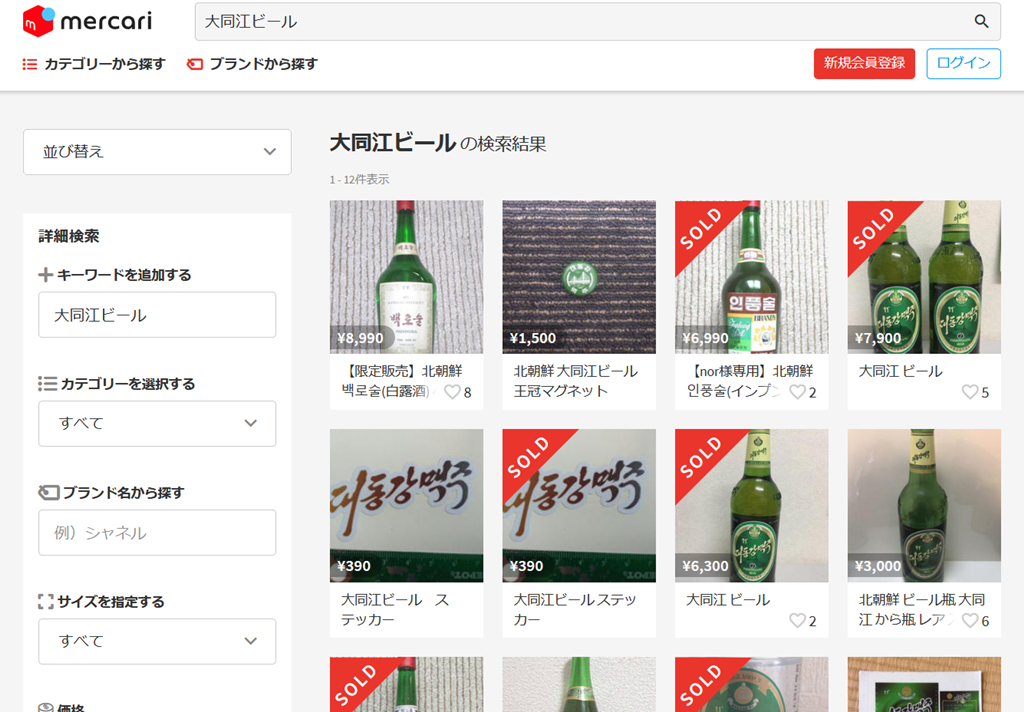1024x712 pixels.
Task: Like the ¥6,300 大同江 ビール listing
Action: click(x=797, y=621)
